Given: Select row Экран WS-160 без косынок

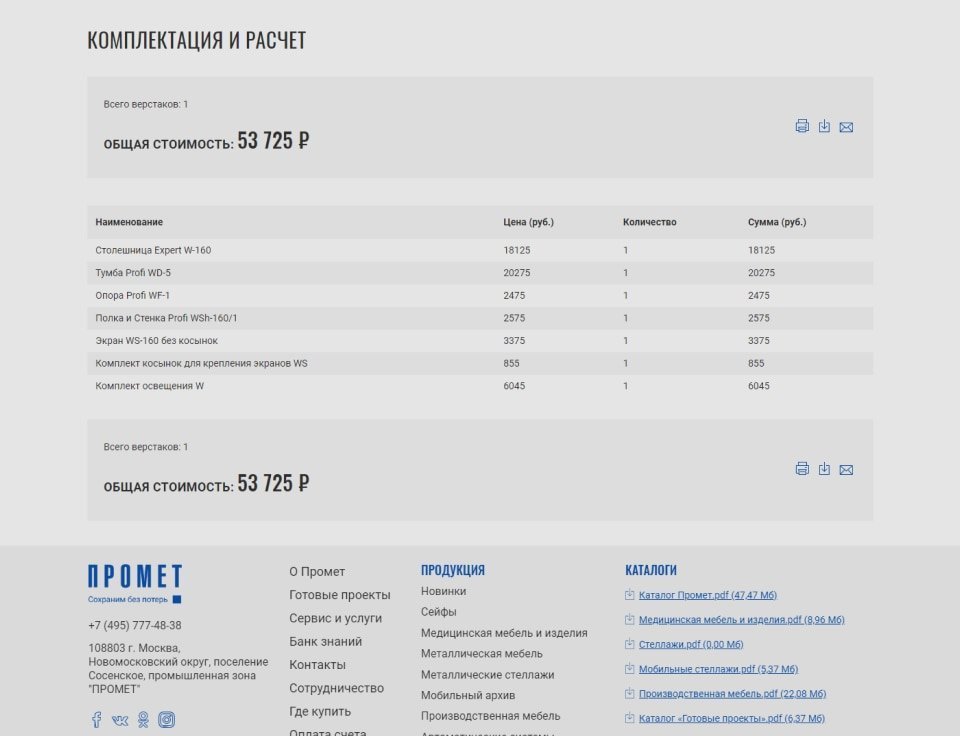Looking at the screenshot, I should [480, 340].
